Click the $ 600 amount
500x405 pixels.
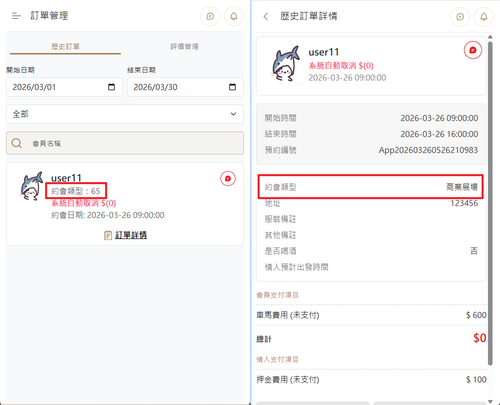476,315
